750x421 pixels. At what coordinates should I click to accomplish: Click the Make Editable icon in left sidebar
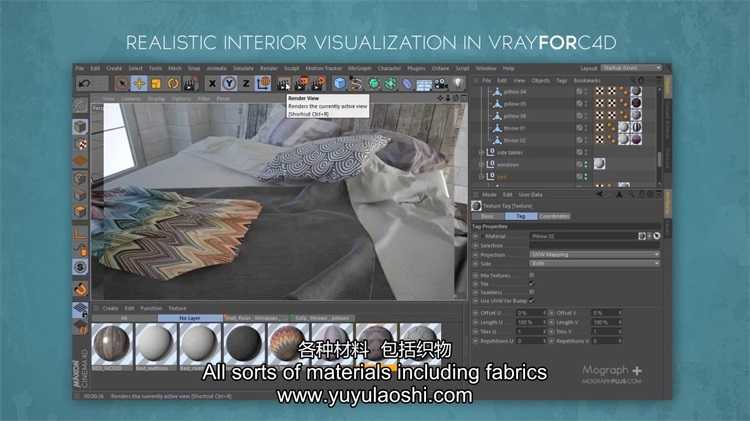tap(80, 106)
